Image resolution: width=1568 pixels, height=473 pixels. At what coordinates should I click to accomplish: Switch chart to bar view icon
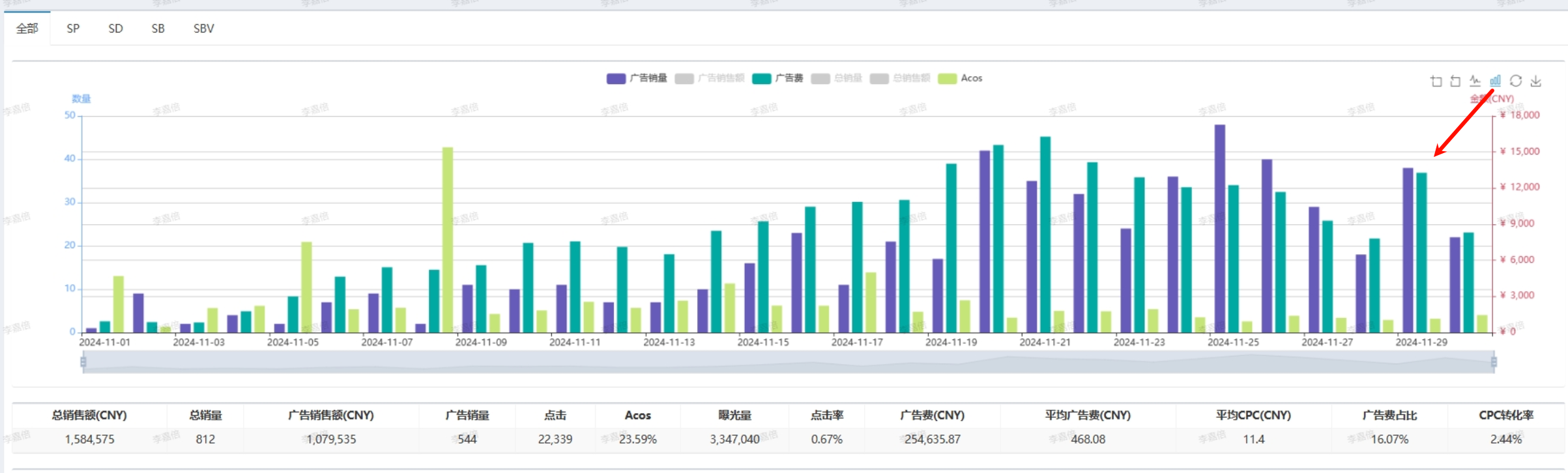[1495, 81]
